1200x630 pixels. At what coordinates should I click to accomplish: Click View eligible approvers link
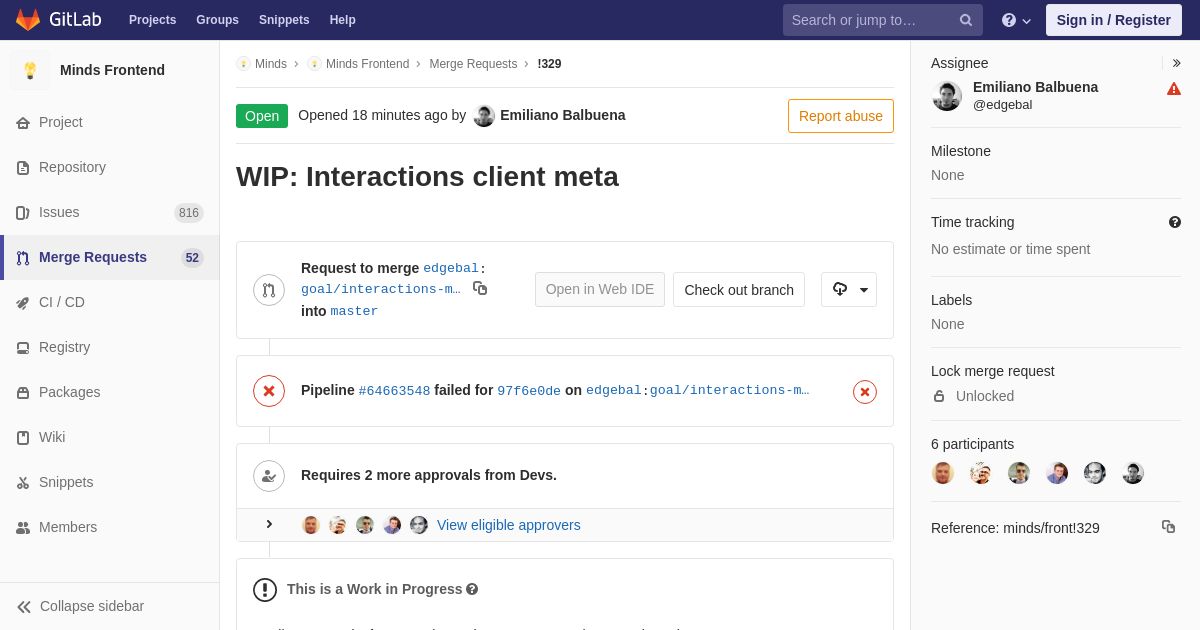point(508,525)
